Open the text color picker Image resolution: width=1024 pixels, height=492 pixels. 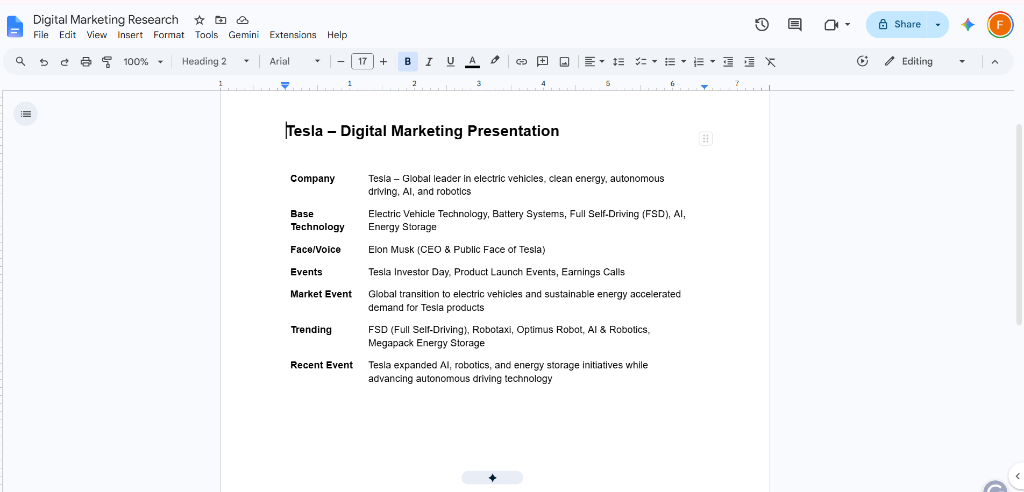(x=472, y=61)
